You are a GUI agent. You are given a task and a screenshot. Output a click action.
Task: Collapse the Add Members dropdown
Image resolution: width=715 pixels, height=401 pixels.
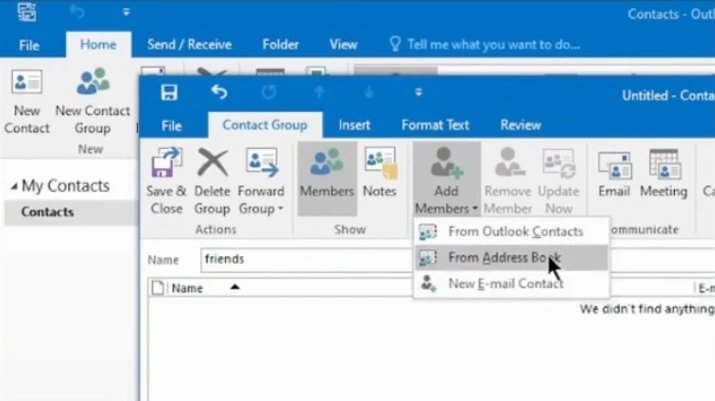pos(446,179)
